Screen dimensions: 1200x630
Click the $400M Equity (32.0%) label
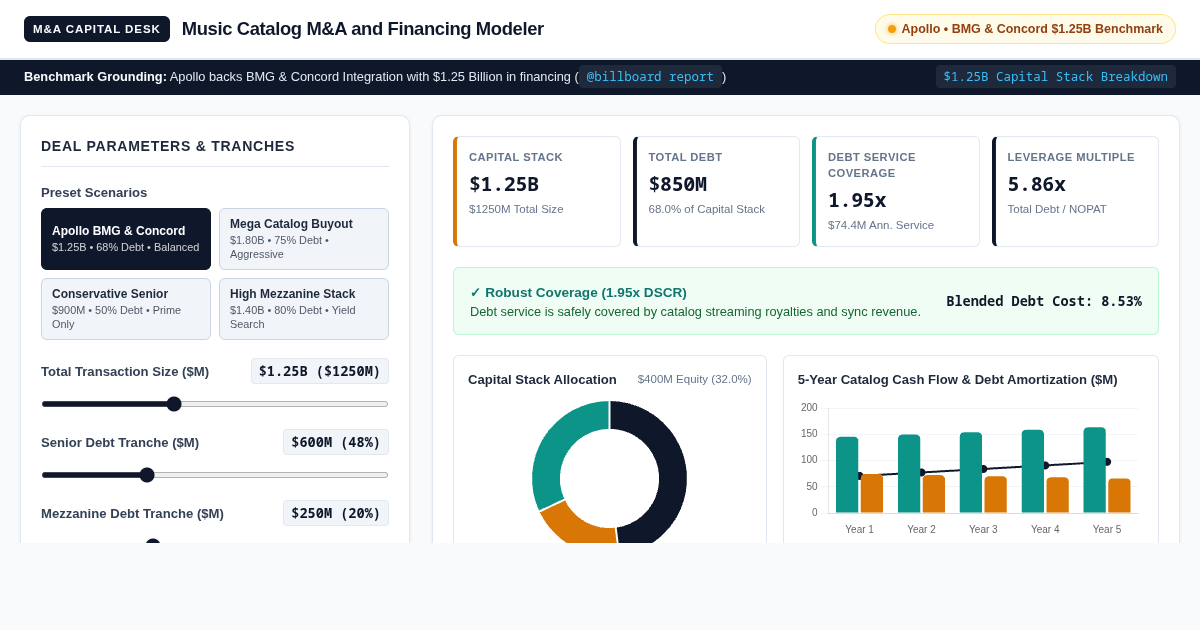click(x=695, y=379)
